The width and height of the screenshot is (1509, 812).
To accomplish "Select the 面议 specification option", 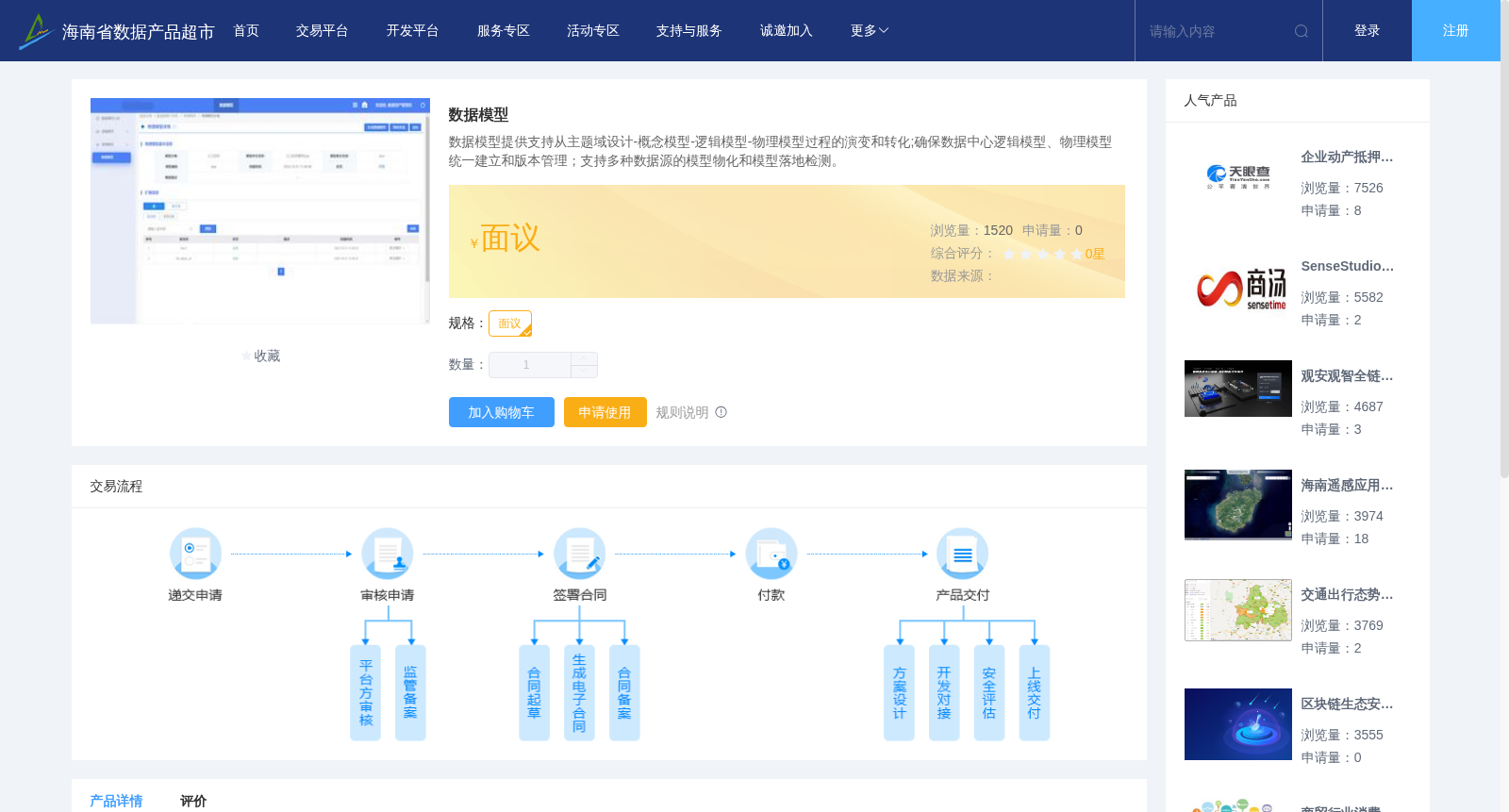I will (x=510, y=323).
